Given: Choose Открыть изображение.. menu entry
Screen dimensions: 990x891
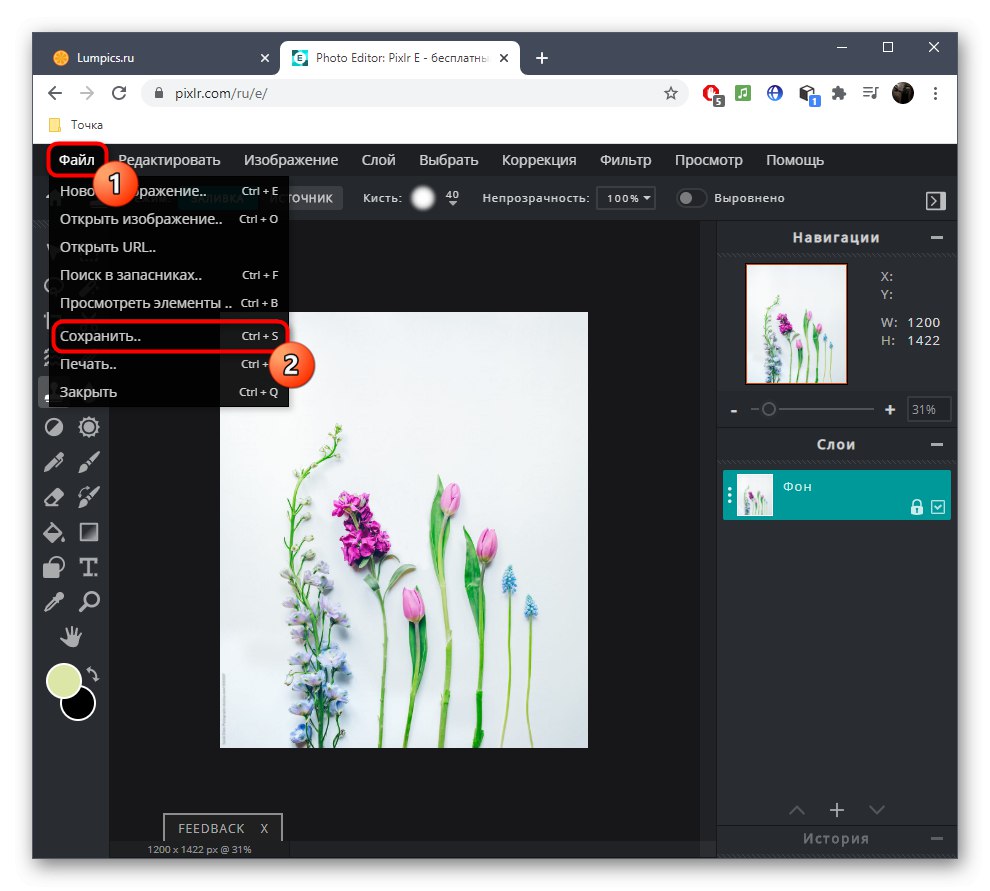Looking at the screenshot, I should pos(169,219).
